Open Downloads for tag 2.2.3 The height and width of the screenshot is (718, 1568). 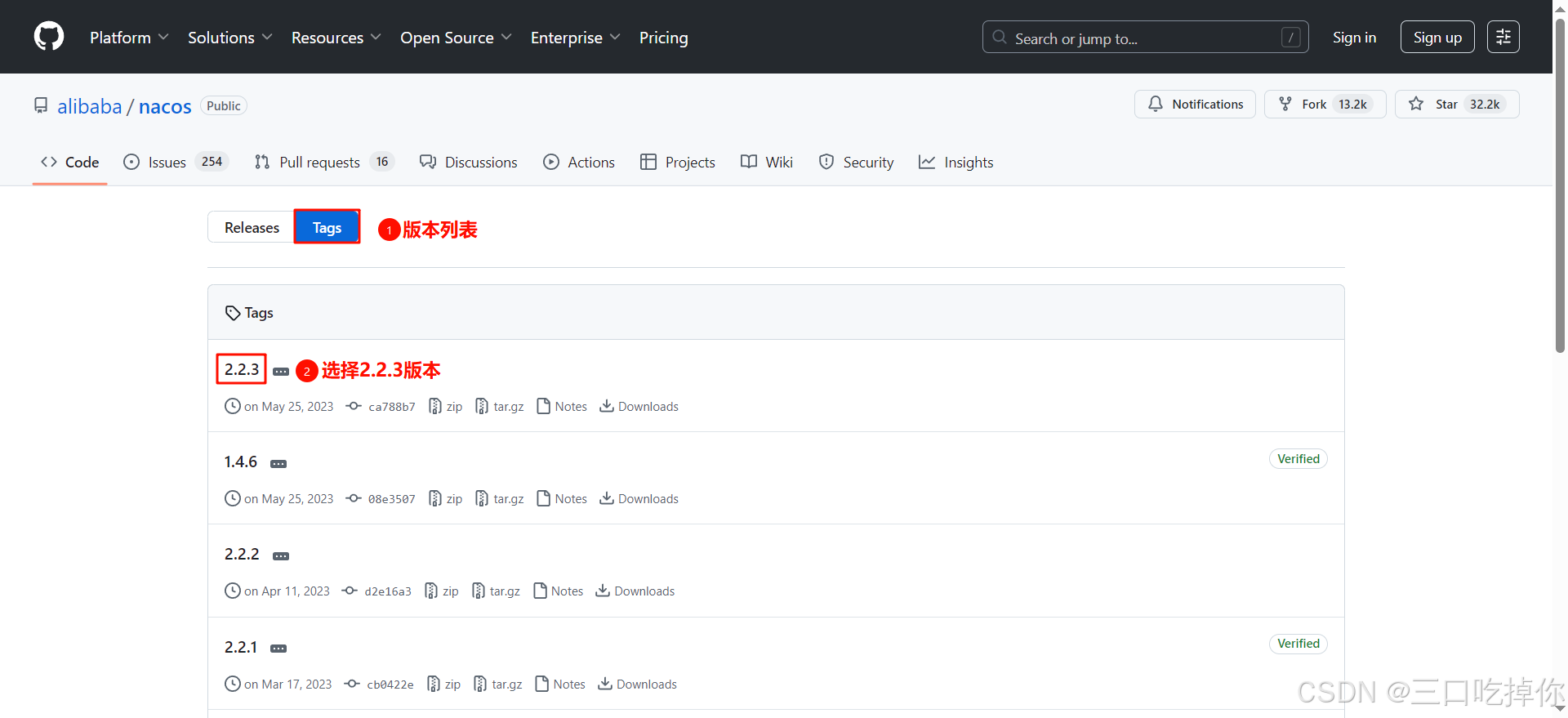coord(639,406)
